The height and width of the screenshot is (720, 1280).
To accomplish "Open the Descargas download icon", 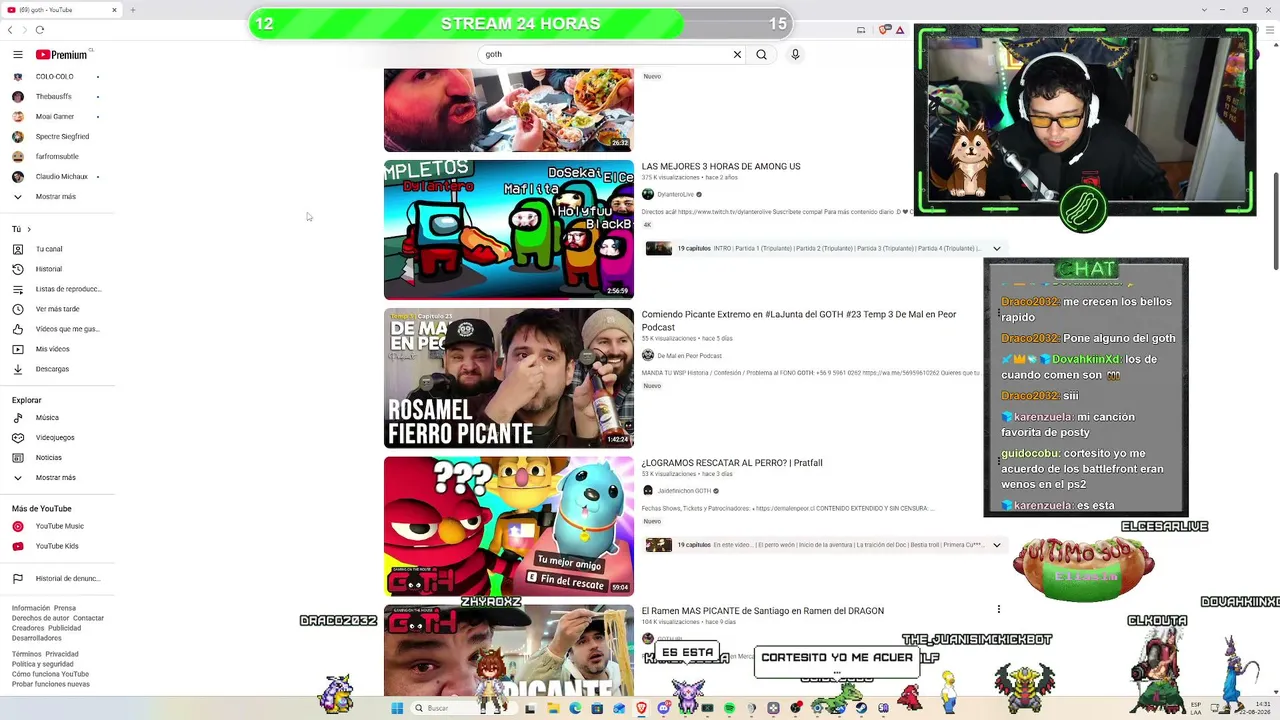I will pyautogui.click(x=18, y=369).
